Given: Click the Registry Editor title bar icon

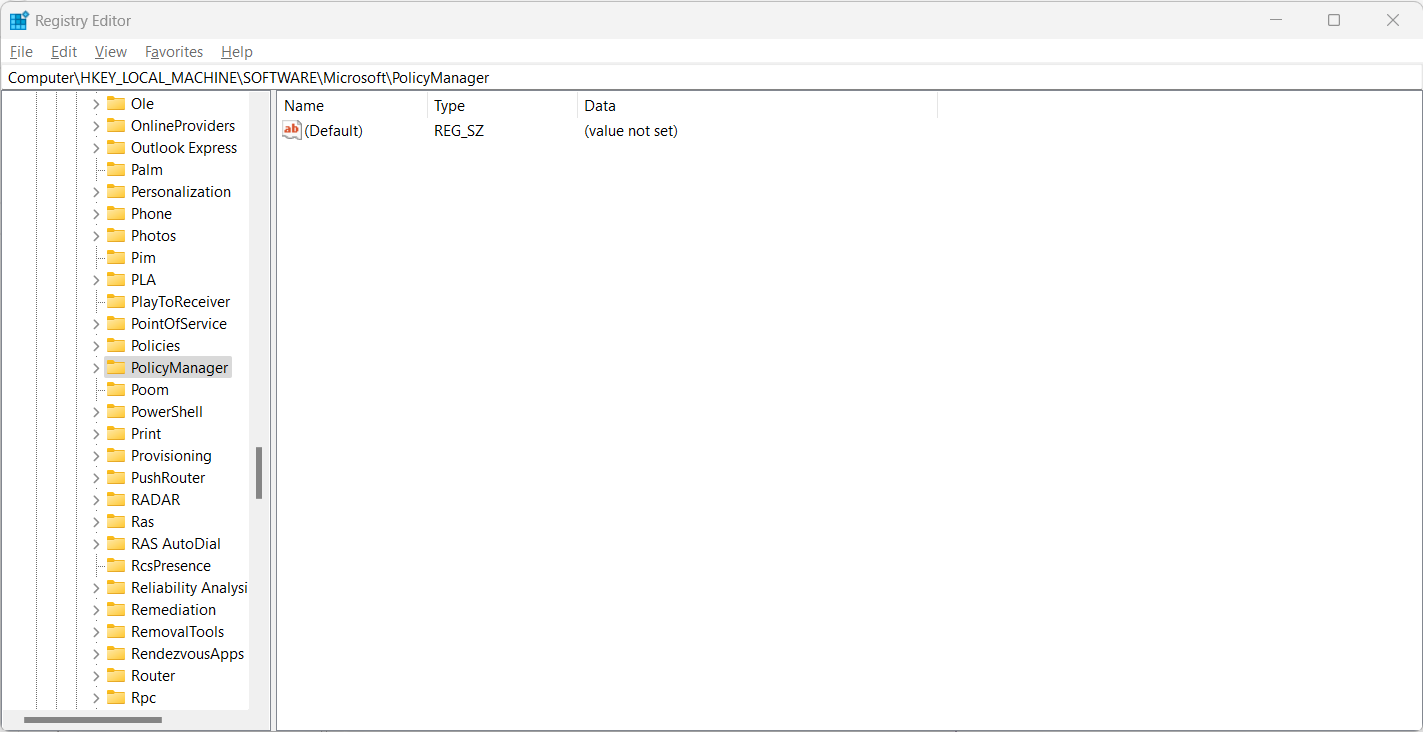Looking at the screenshot, I should point(19,20).
